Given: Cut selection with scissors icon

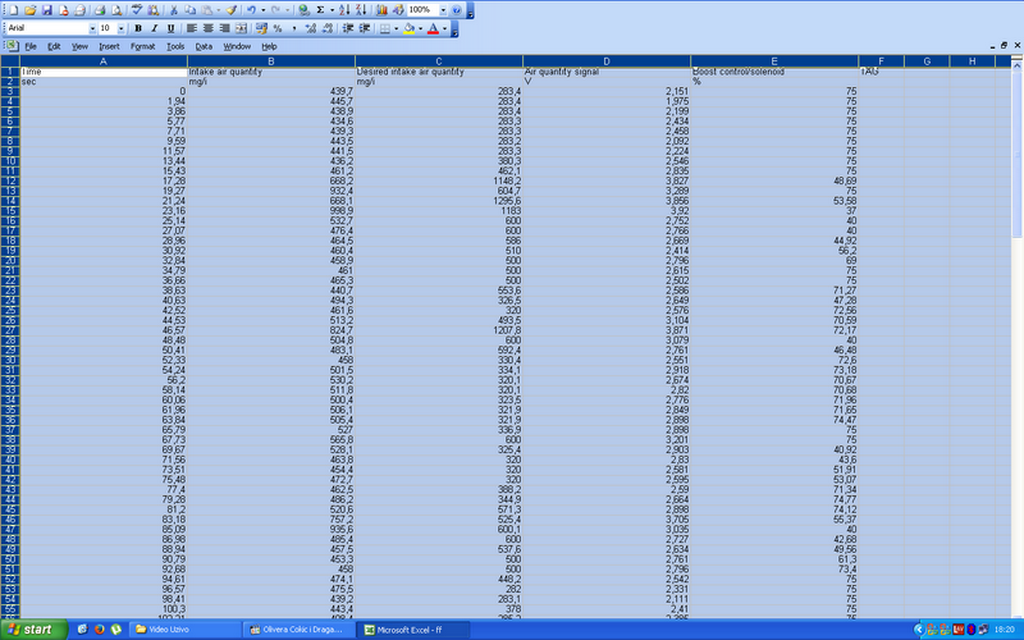Looking at the screenshot, I should (x=174, y=10).
